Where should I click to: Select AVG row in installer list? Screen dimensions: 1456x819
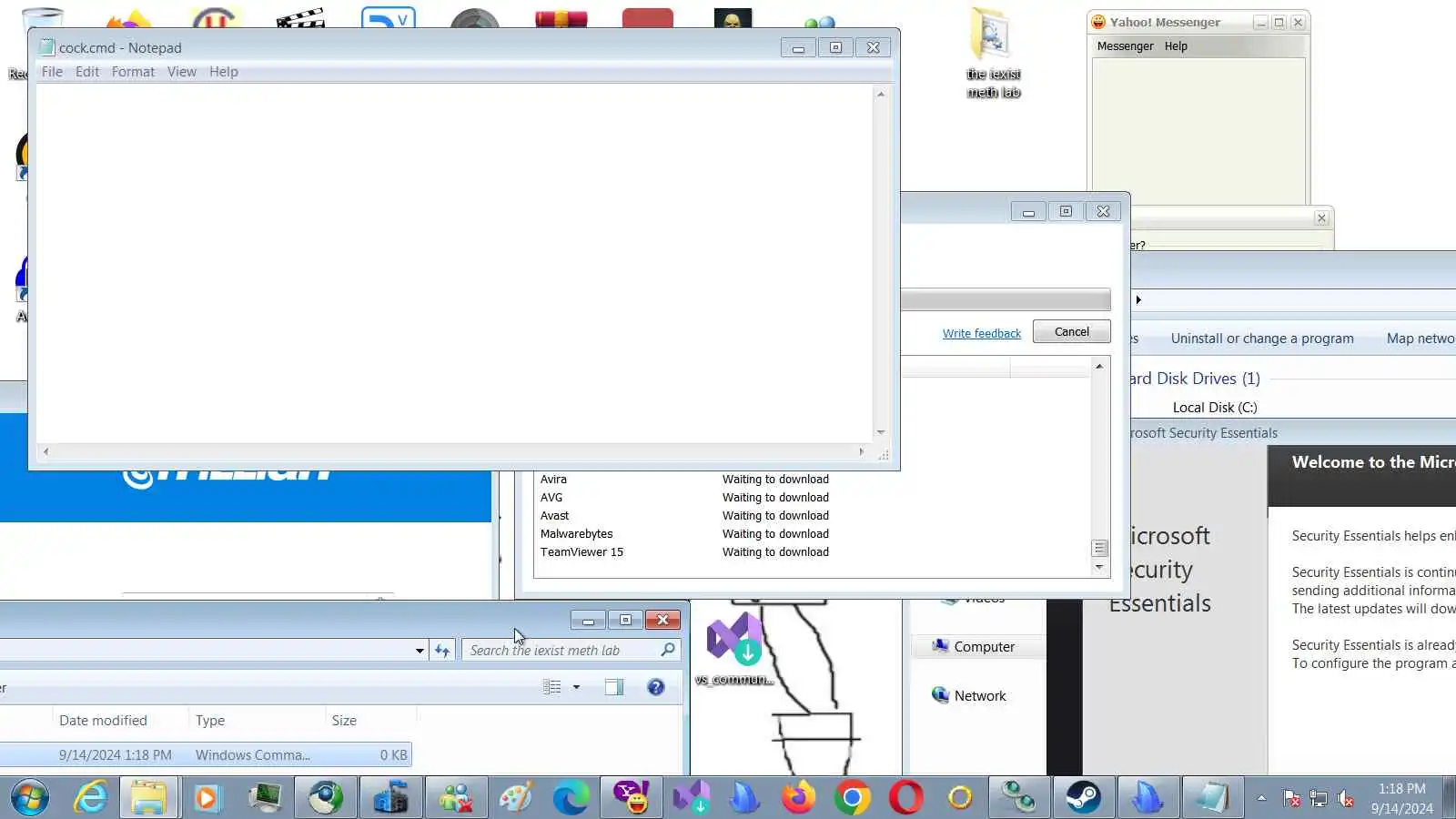813,498
